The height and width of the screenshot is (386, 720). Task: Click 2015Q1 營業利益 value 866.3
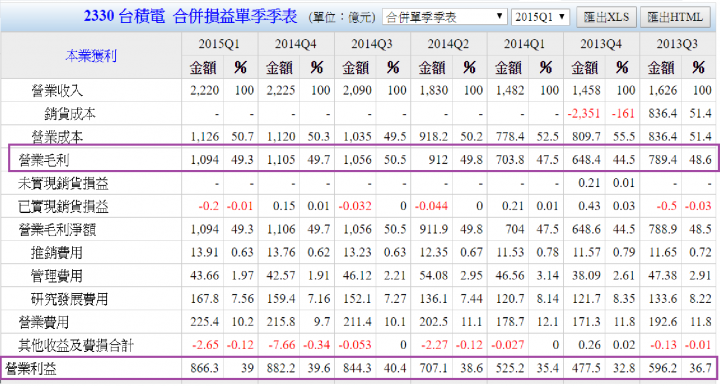point(204,369)
